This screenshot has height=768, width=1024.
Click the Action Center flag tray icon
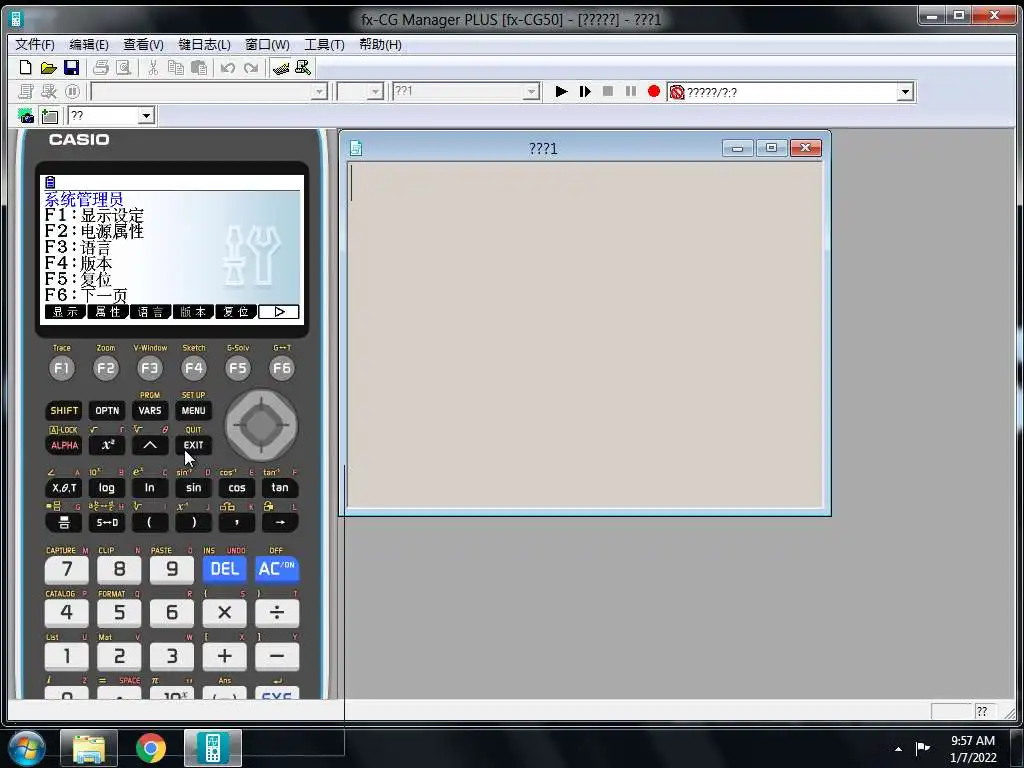922,748
